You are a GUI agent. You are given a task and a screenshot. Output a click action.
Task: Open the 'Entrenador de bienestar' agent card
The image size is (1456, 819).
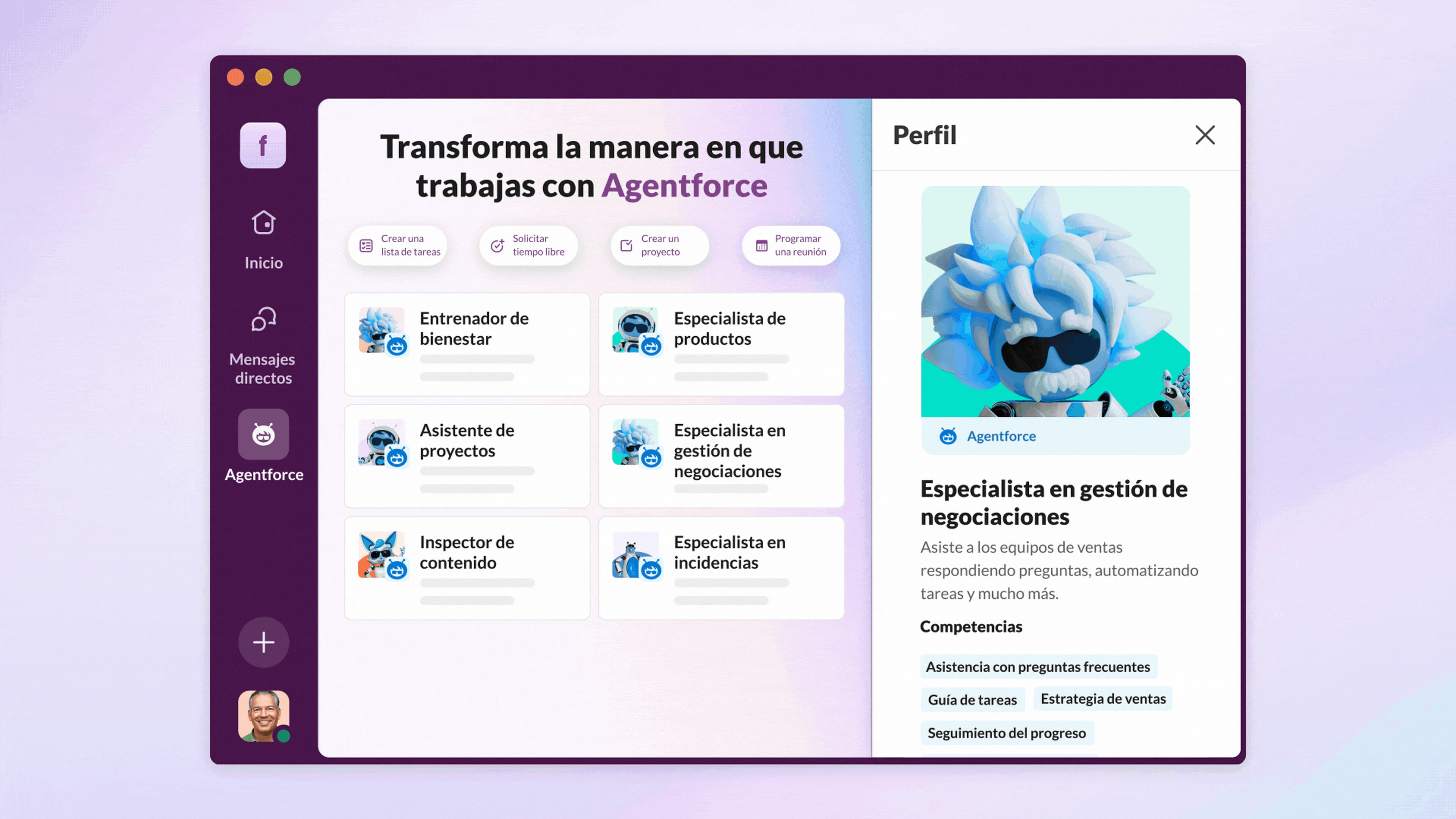(x=468, y=344)
